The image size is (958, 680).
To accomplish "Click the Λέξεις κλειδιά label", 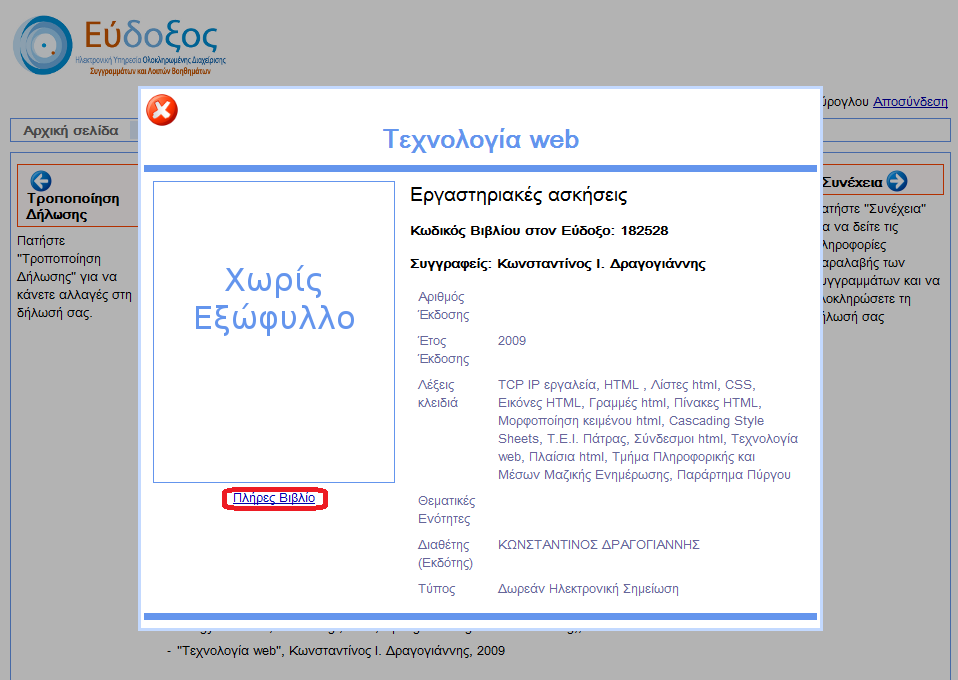I will tap(438, 394).
